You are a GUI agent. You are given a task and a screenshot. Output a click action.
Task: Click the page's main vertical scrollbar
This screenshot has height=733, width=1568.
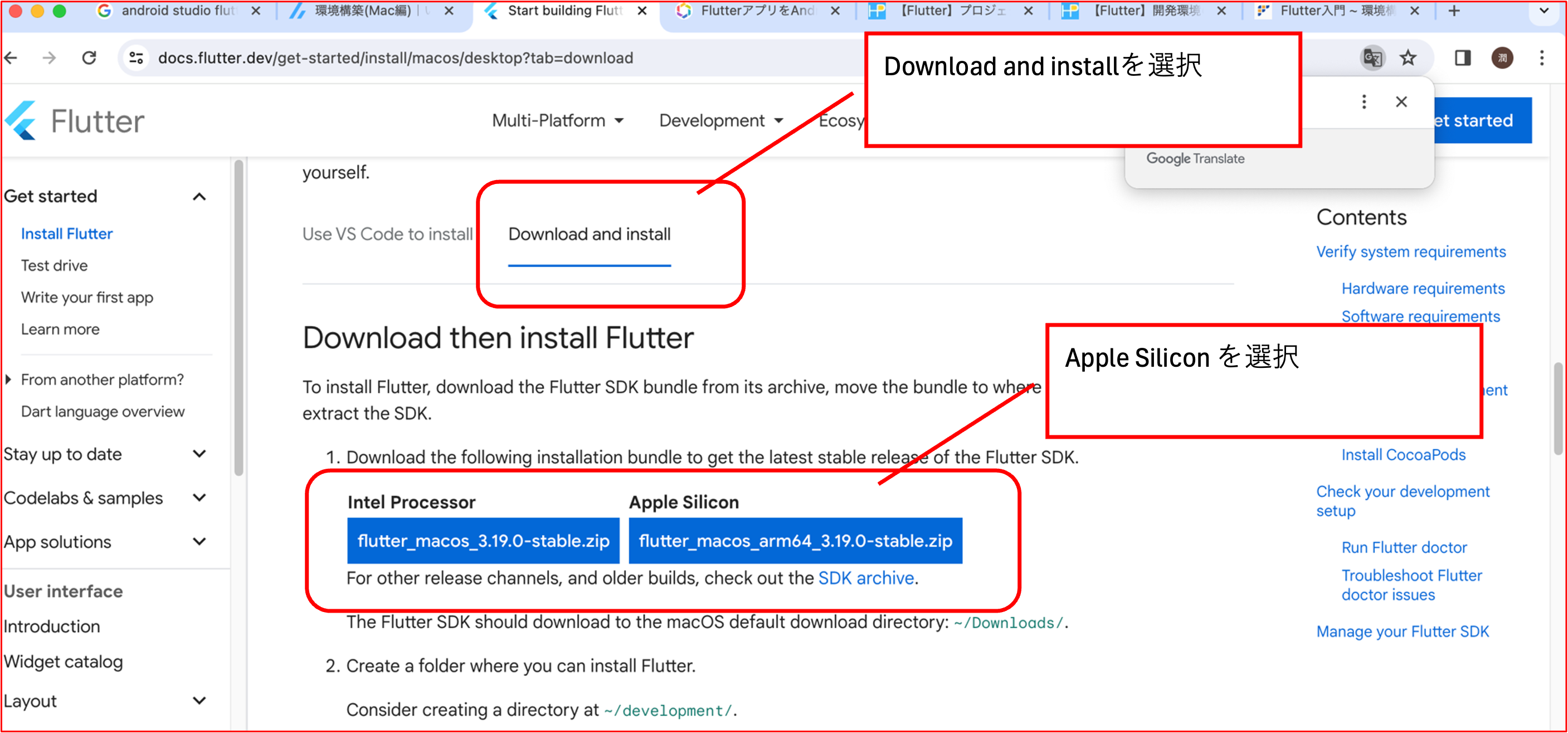pyautogui.click(x=1559, y=408)
